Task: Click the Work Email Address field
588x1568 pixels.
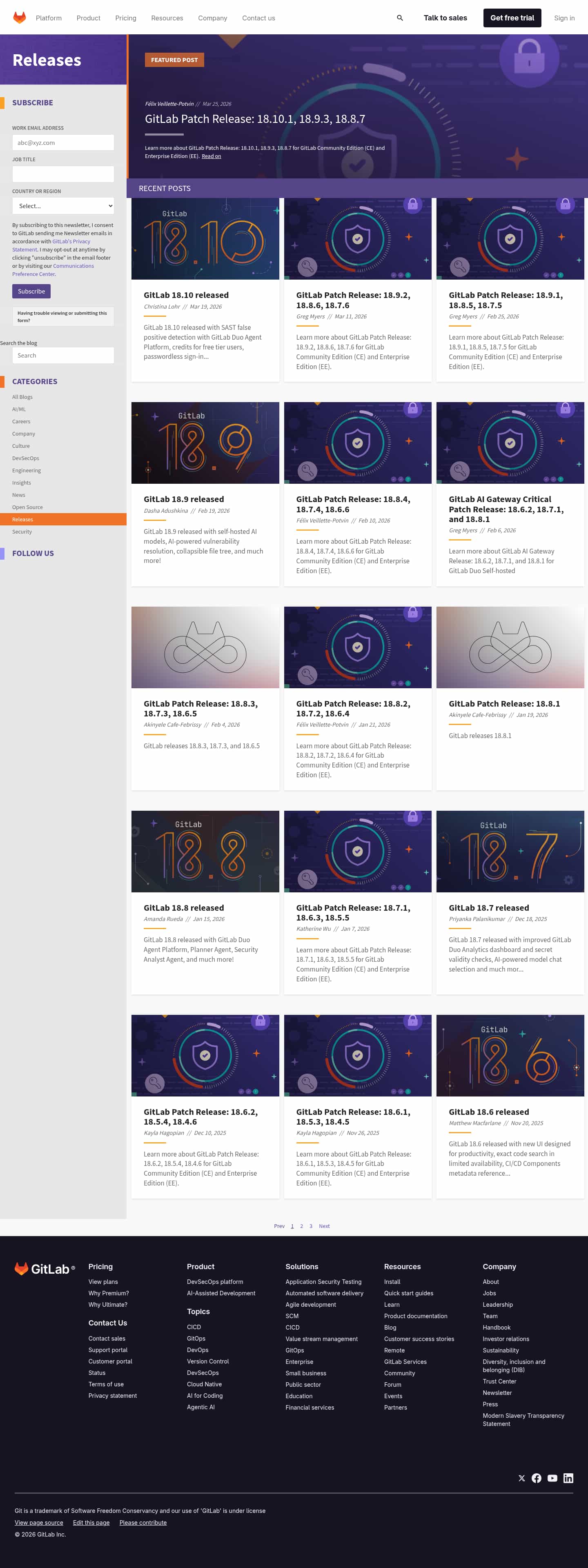Action: [63, 142]
